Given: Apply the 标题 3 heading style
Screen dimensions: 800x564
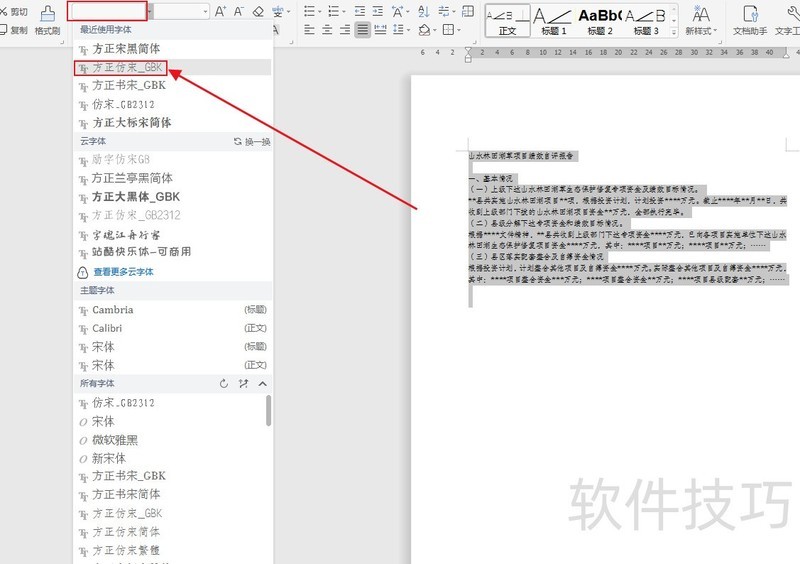Looking at the screenshot, I should coord(646,21).
